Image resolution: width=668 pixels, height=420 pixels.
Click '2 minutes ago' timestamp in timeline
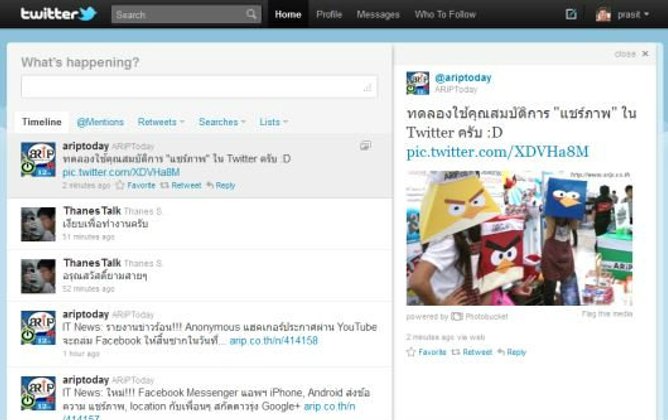[86, 185]
